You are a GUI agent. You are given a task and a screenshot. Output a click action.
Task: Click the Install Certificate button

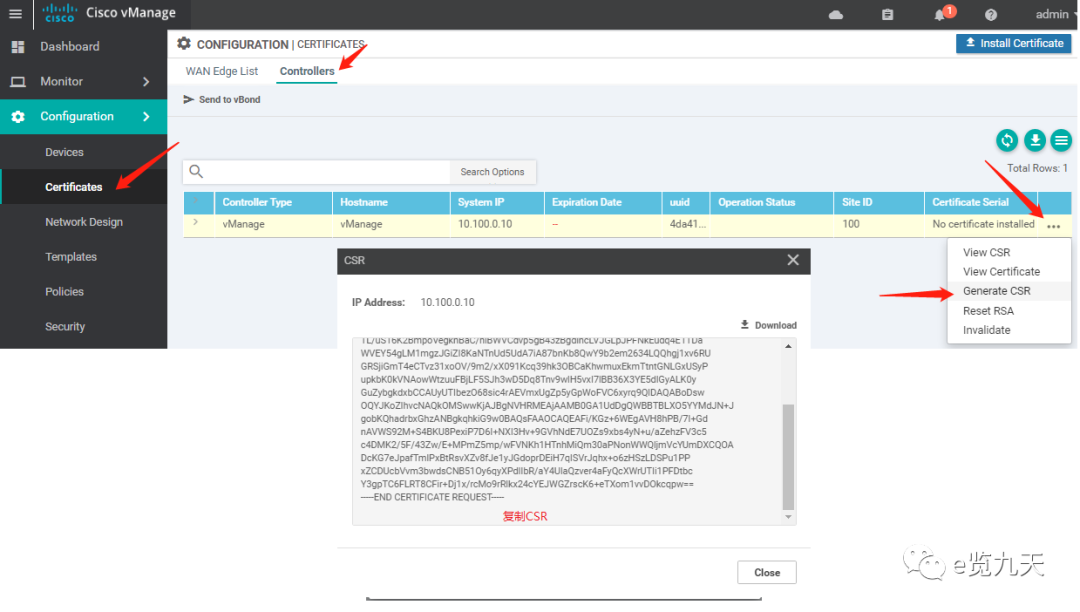pos(1013,43)
